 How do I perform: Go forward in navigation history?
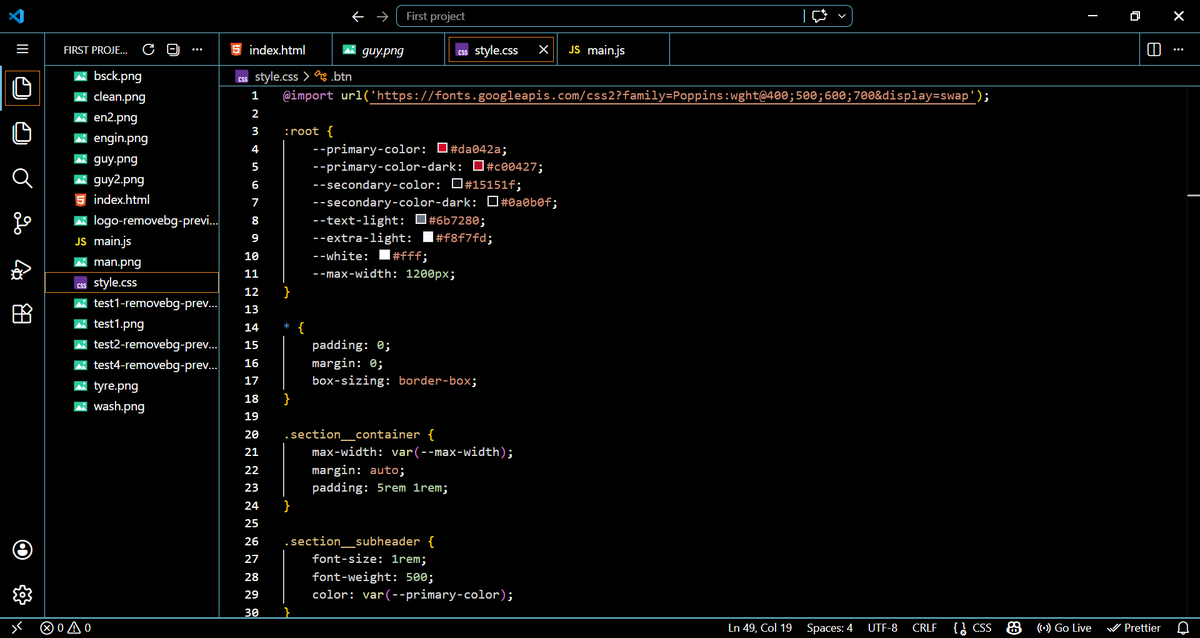tap(382, 16)
